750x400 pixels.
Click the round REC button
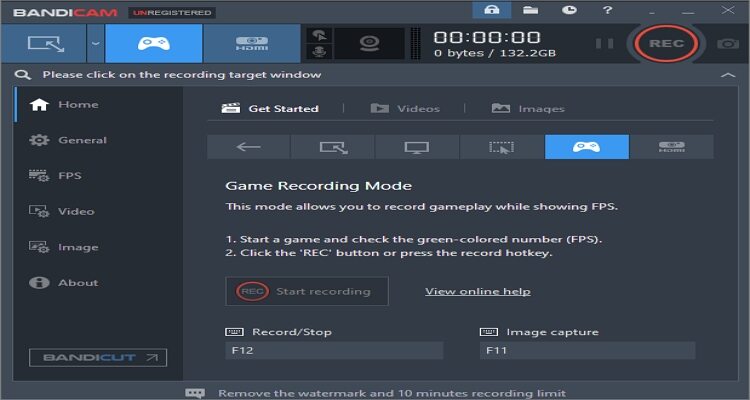666,44
